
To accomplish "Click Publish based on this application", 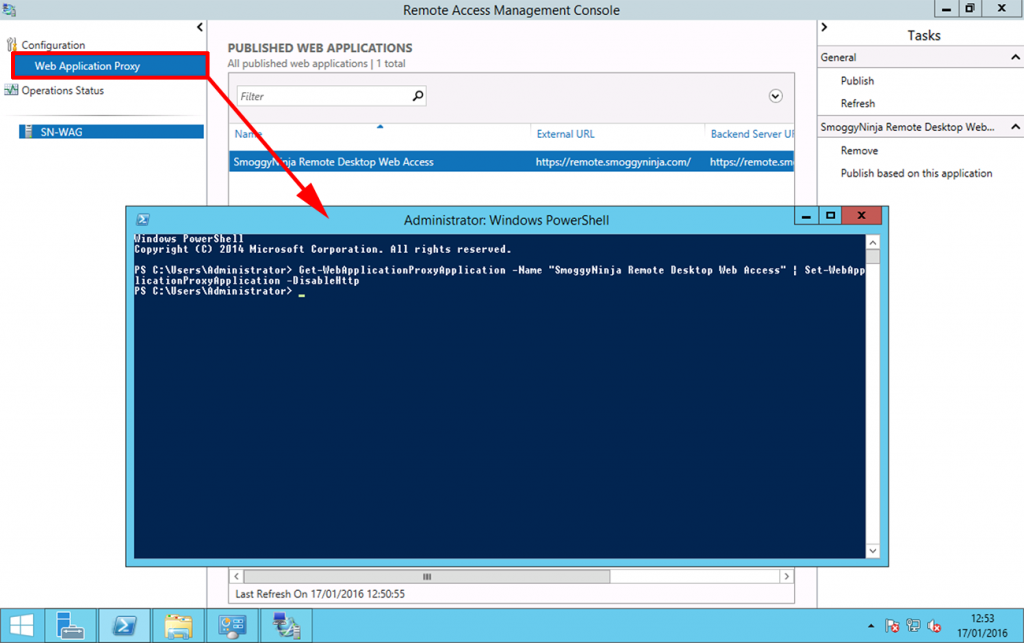I will (x=916, y=174).
